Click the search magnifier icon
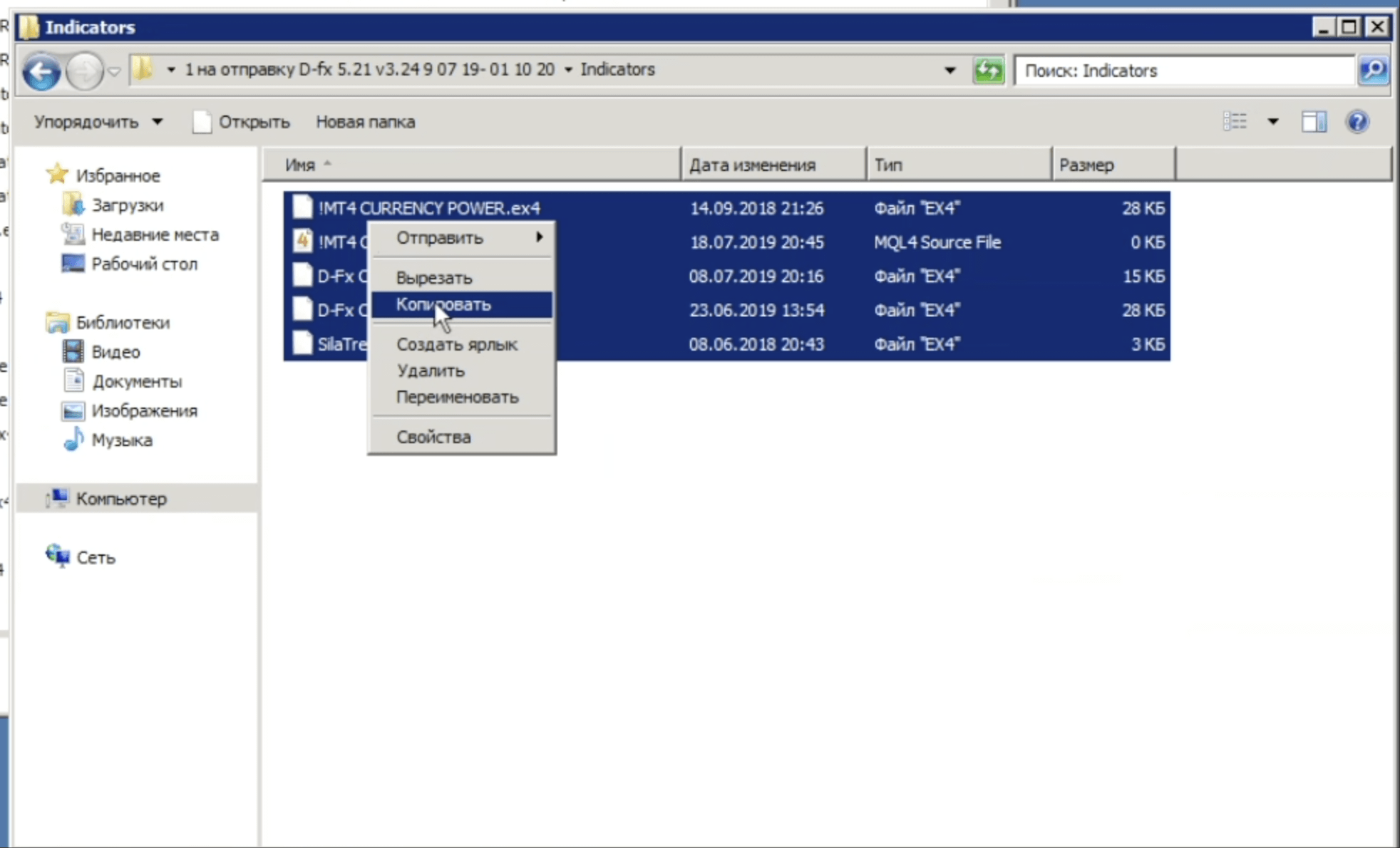The height and width of the screenshot is (848, 1400). pyautogui.click(x=1373, y=71)
